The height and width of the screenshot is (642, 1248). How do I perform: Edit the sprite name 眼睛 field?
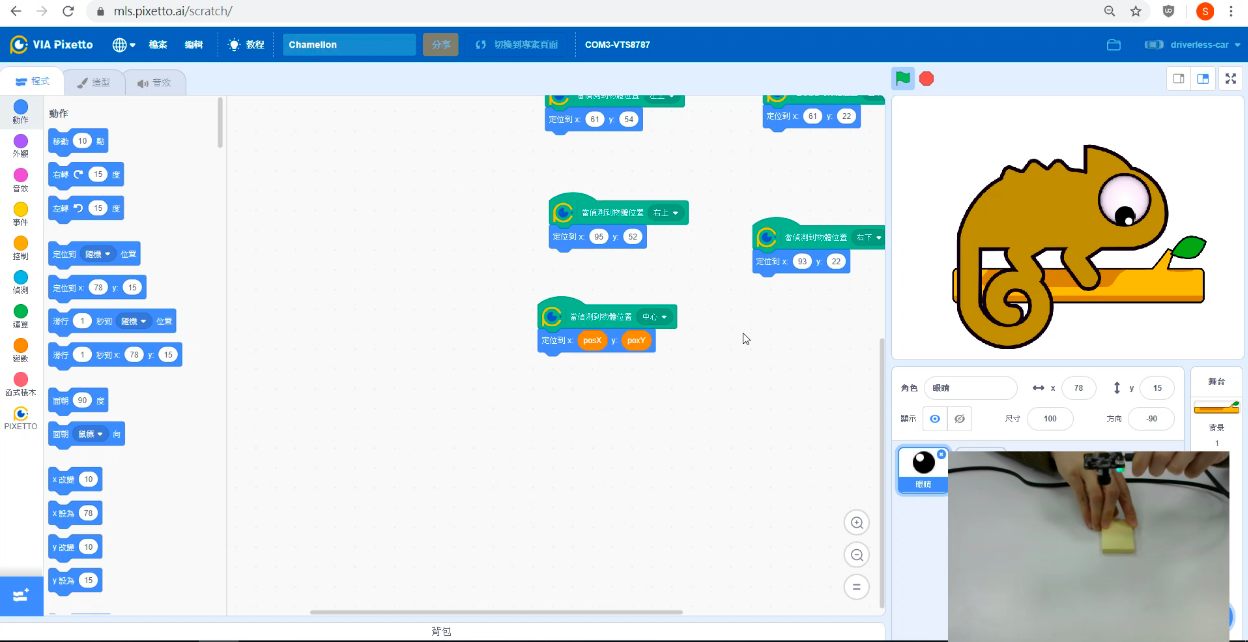click(971, 388)
